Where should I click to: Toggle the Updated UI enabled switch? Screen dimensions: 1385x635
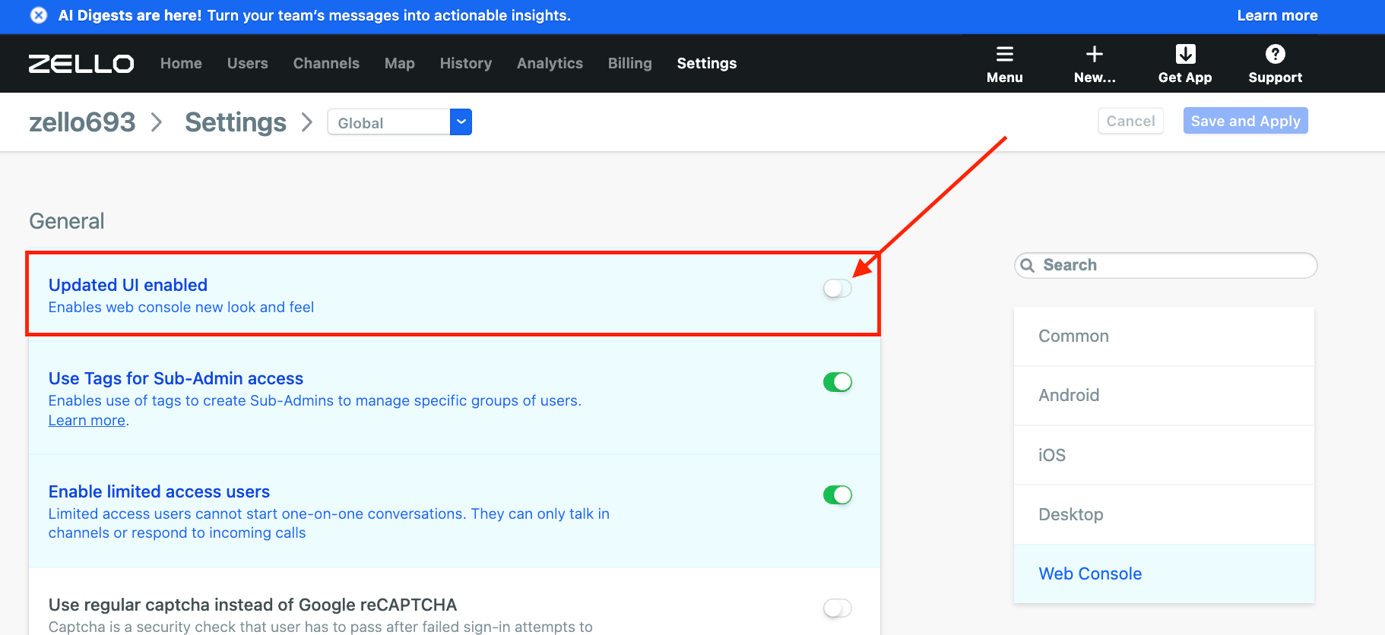tap(837, 289)
